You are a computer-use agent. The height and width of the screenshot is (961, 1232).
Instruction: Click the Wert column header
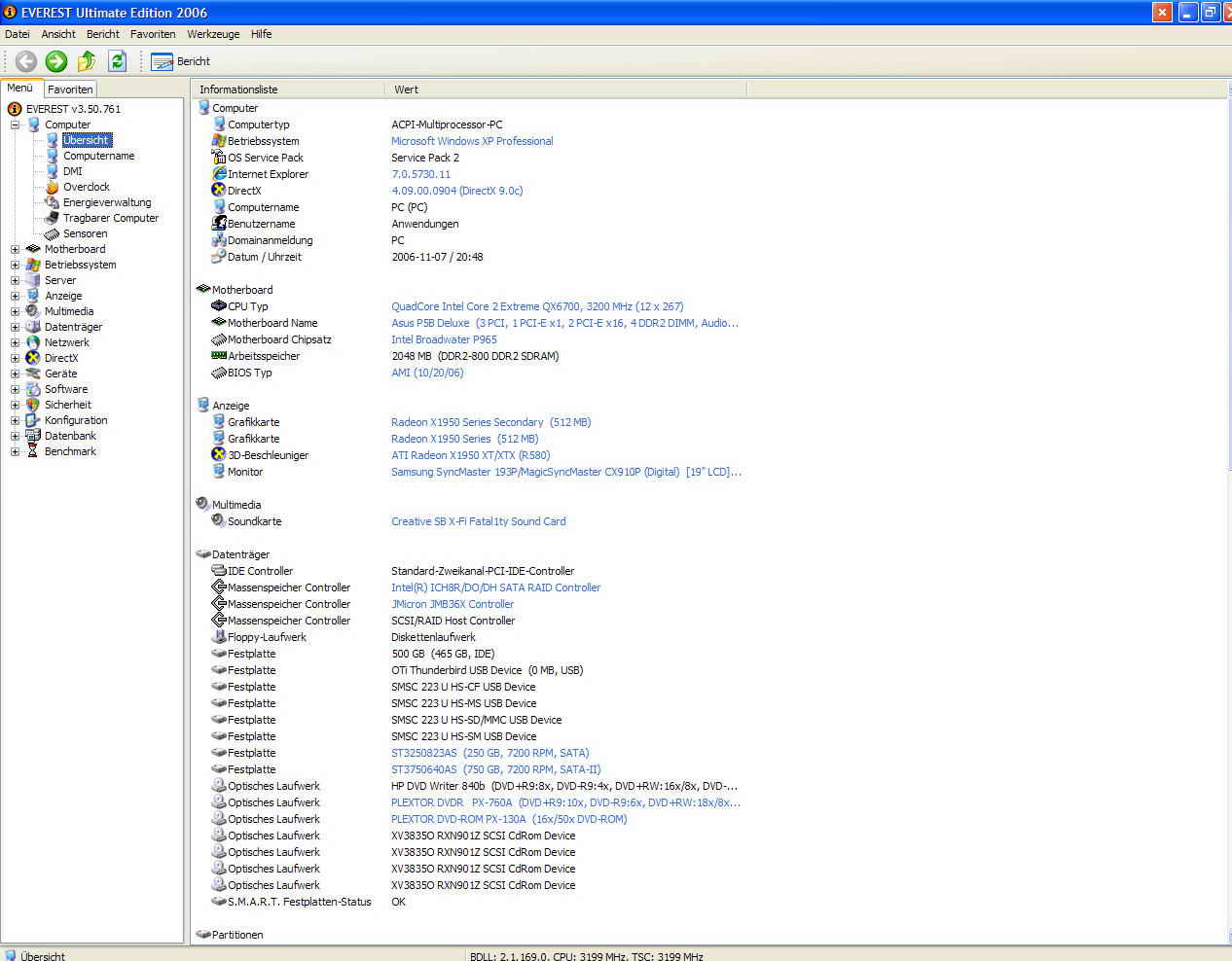pyautogui.click(x=566, y=89)
